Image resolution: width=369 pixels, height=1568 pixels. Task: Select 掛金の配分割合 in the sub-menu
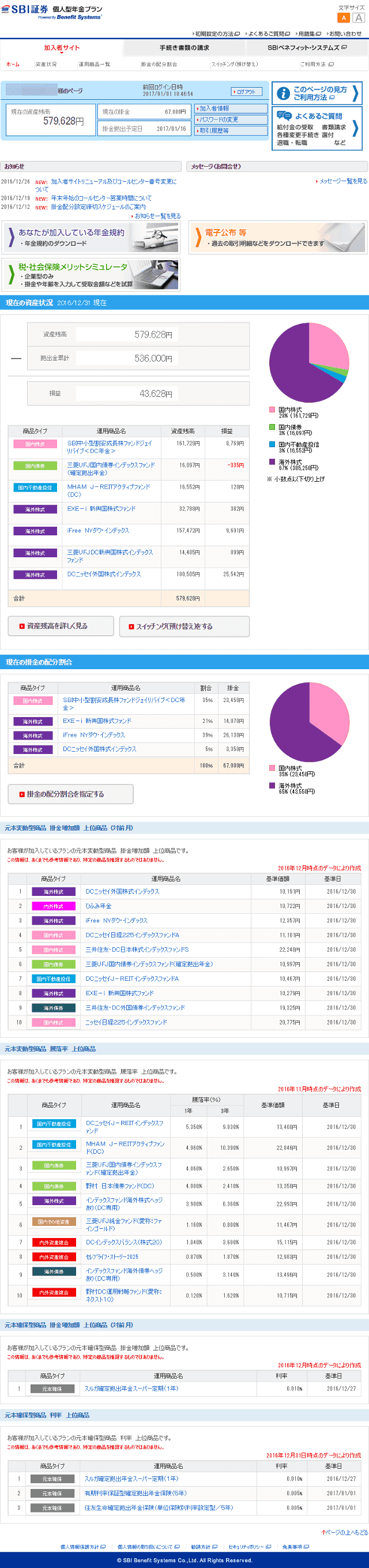point(159,64)
